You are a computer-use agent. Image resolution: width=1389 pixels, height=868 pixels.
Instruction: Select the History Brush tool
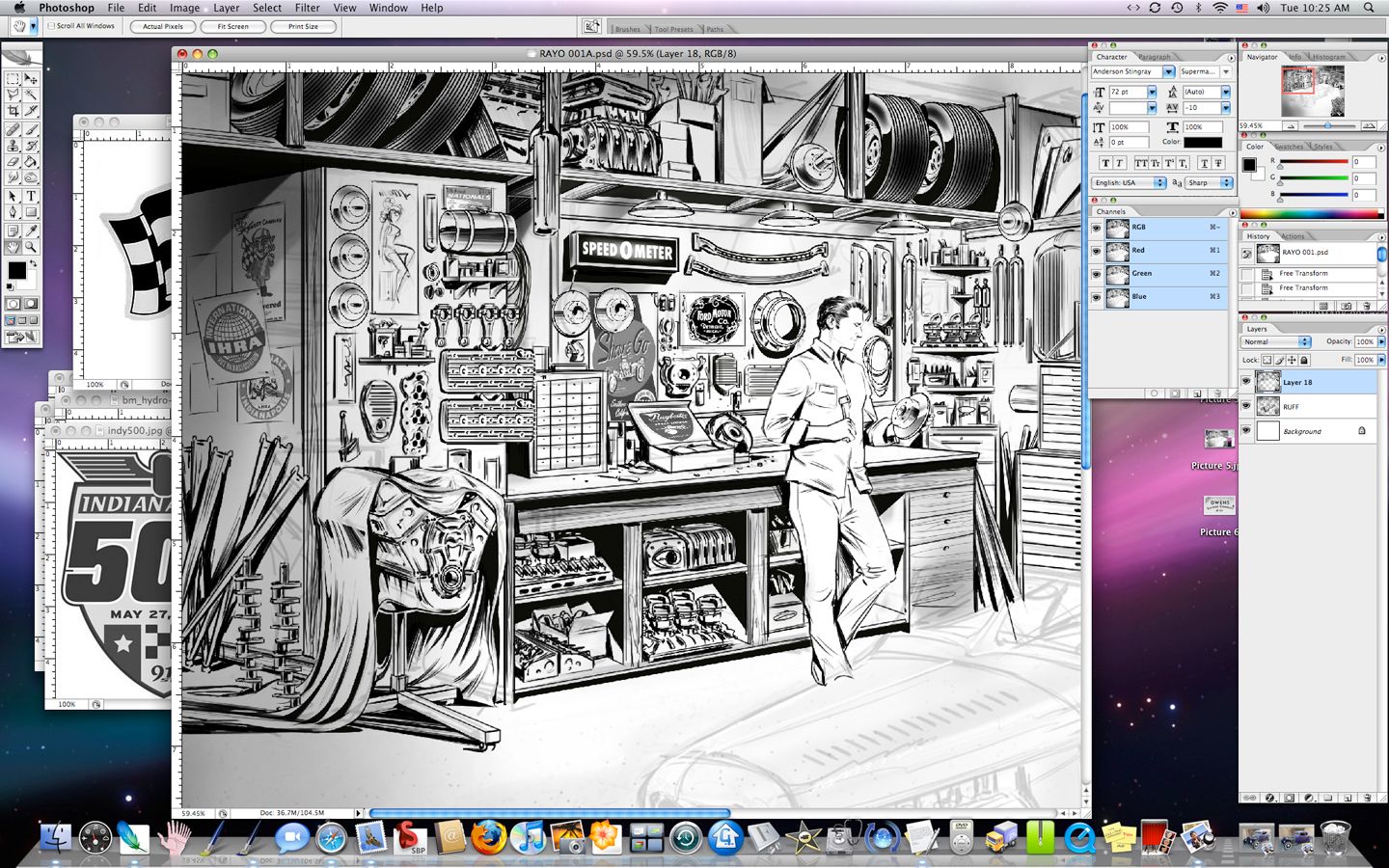[31, 146]
